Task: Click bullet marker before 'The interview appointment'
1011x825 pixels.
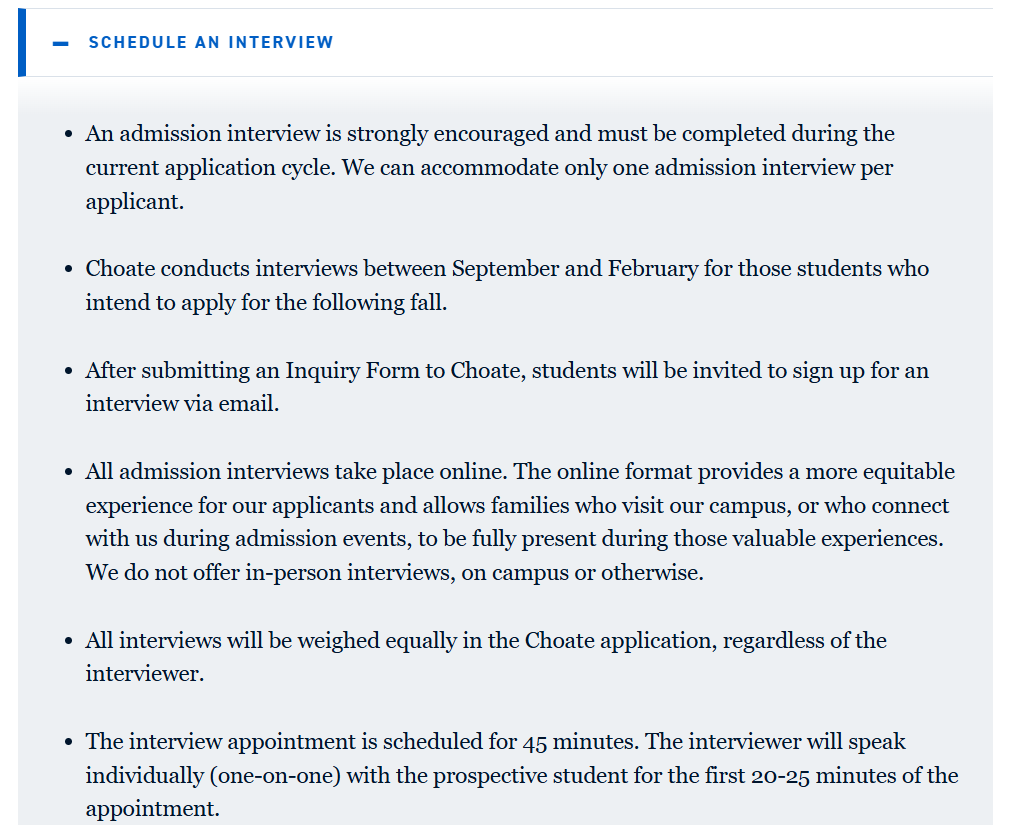Action: tap(68, 742)
